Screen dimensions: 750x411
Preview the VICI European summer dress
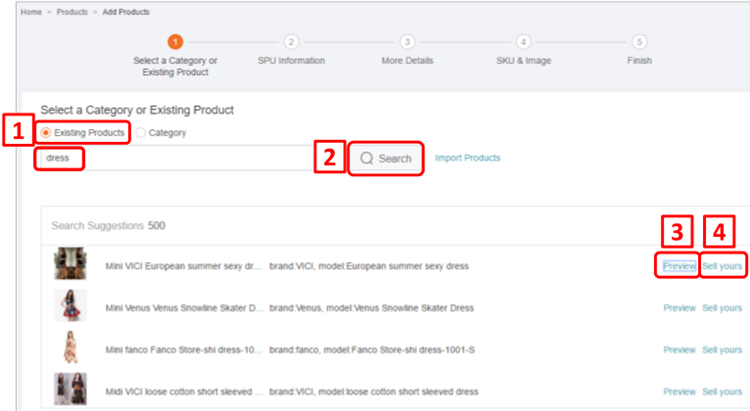[679, 266]
